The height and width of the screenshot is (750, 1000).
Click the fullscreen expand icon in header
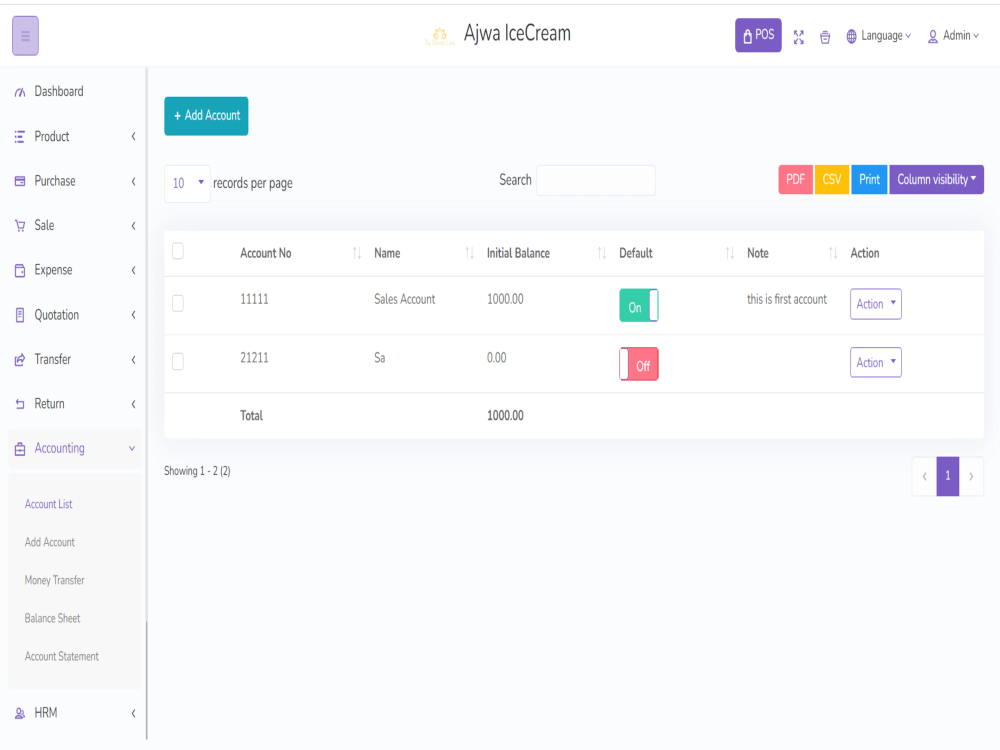(x=799, y=36)
